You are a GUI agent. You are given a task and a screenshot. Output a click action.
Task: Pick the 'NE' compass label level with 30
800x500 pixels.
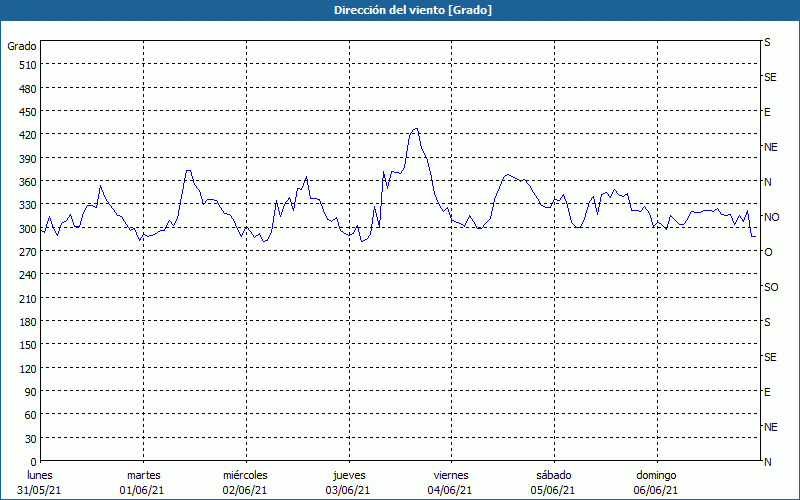(x=771, y=427)
